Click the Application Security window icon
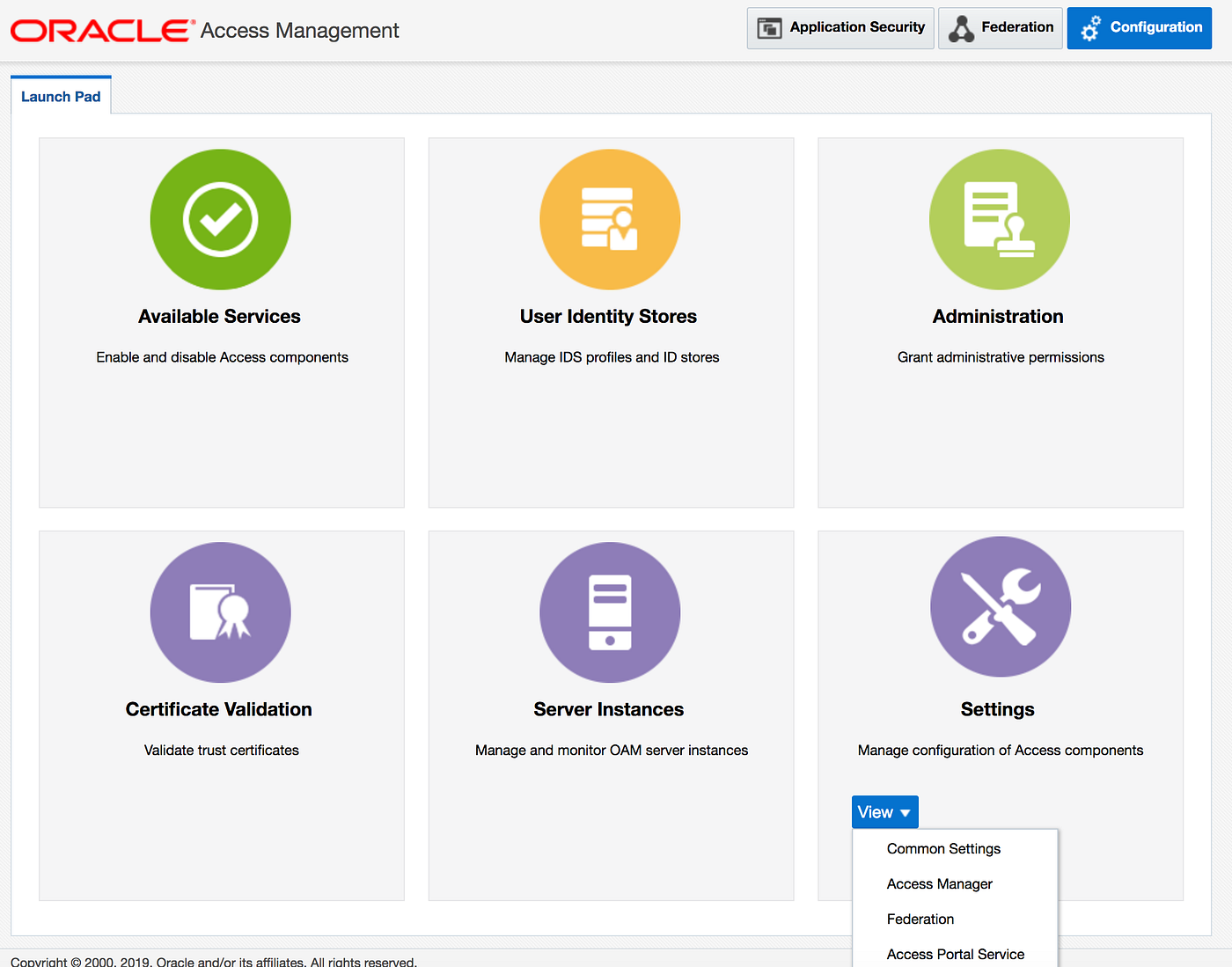The image size is (1232, 967). [769, 28]
